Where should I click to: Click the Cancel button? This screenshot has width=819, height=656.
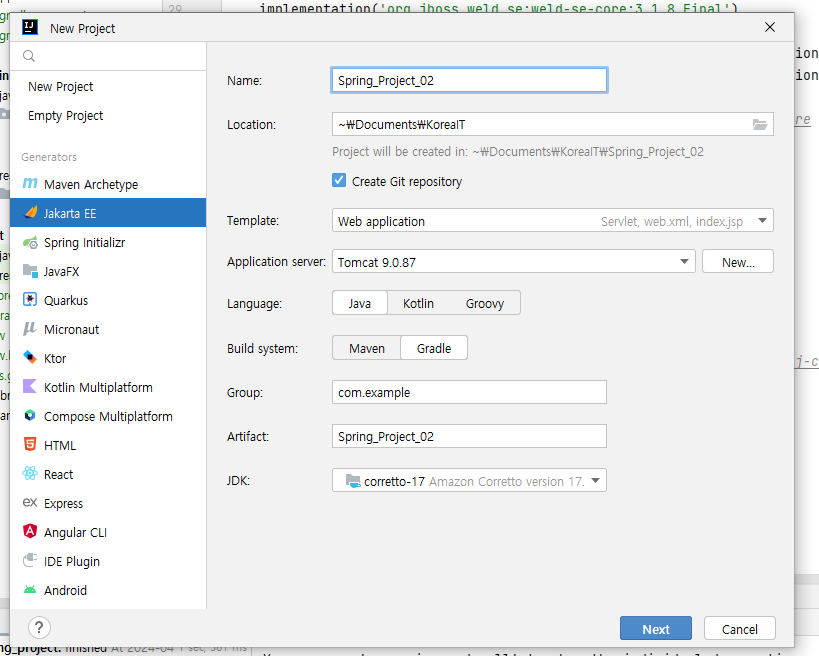(x=740, y=628)
